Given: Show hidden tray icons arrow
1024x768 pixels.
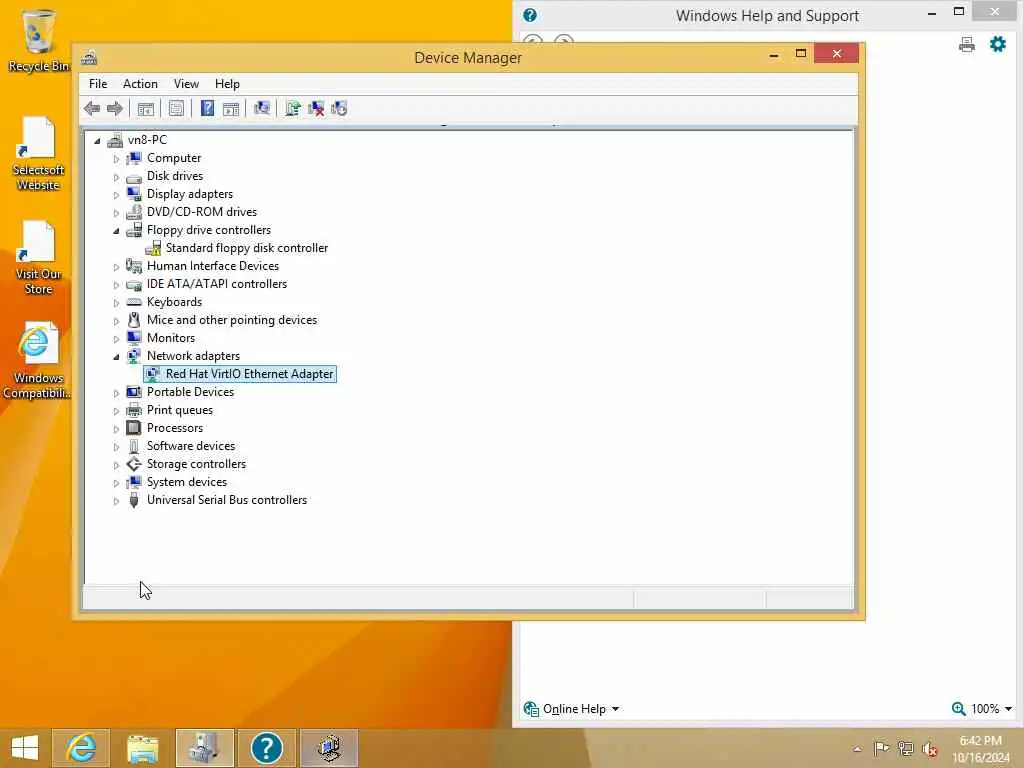Looking at the screenshot, I should pos(857,749).
